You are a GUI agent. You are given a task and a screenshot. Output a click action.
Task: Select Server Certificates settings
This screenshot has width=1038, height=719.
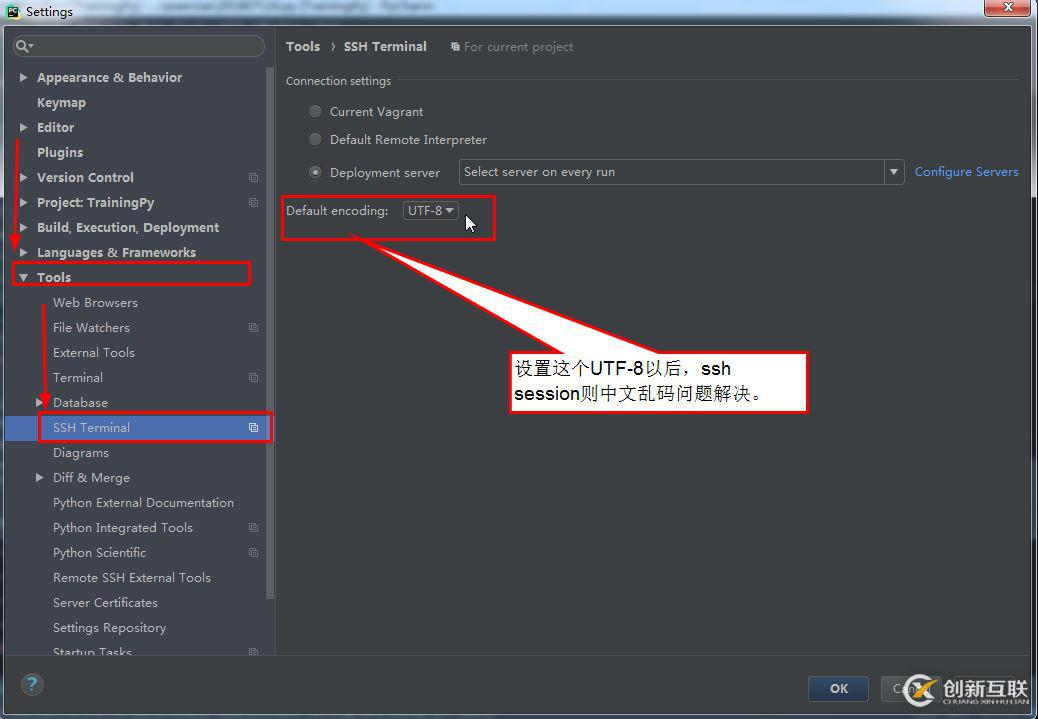coord(105,602)
